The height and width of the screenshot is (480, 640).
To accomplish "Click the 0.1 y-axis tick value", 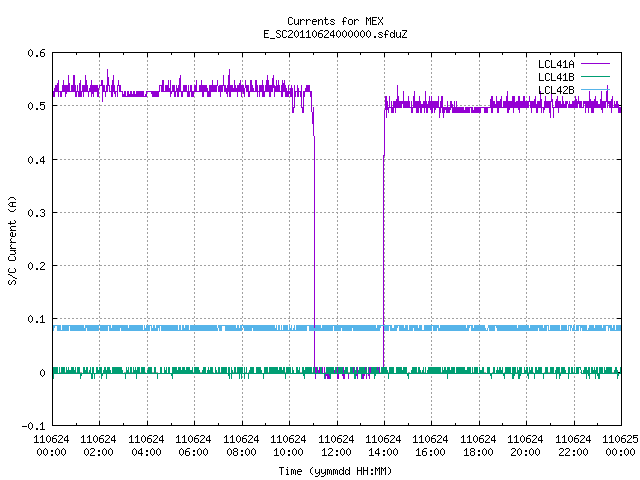I will pyautogui.click(x=36, y=319).
